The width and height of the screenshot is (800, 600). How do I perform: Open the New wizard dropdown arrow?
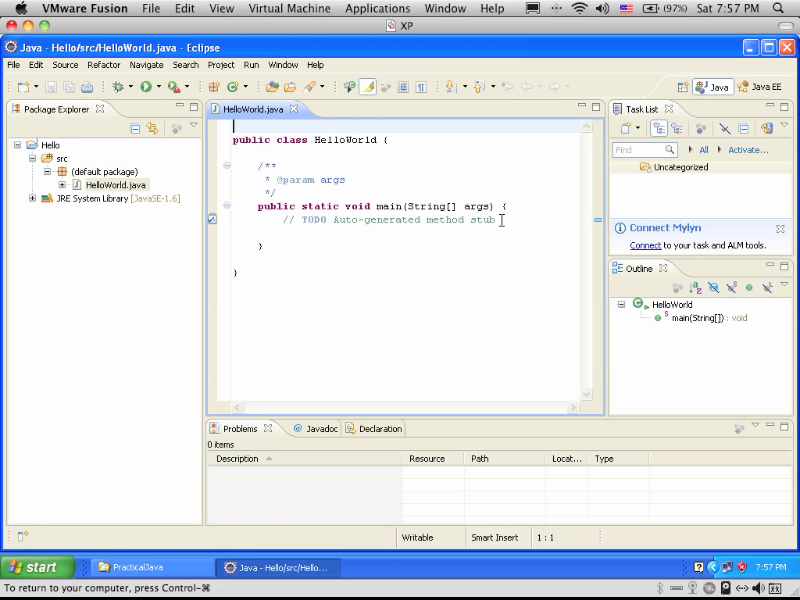(x=36, y=87)
